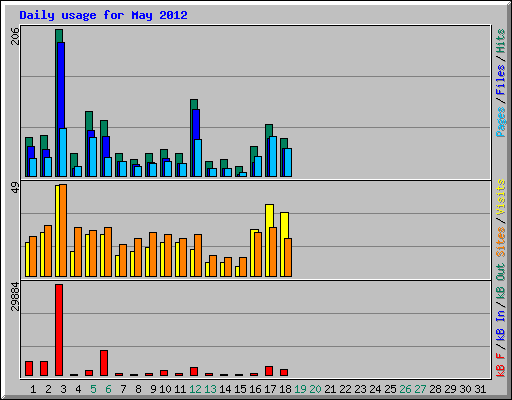
Task: Click green day 12 label
Action: click(195, 389)
